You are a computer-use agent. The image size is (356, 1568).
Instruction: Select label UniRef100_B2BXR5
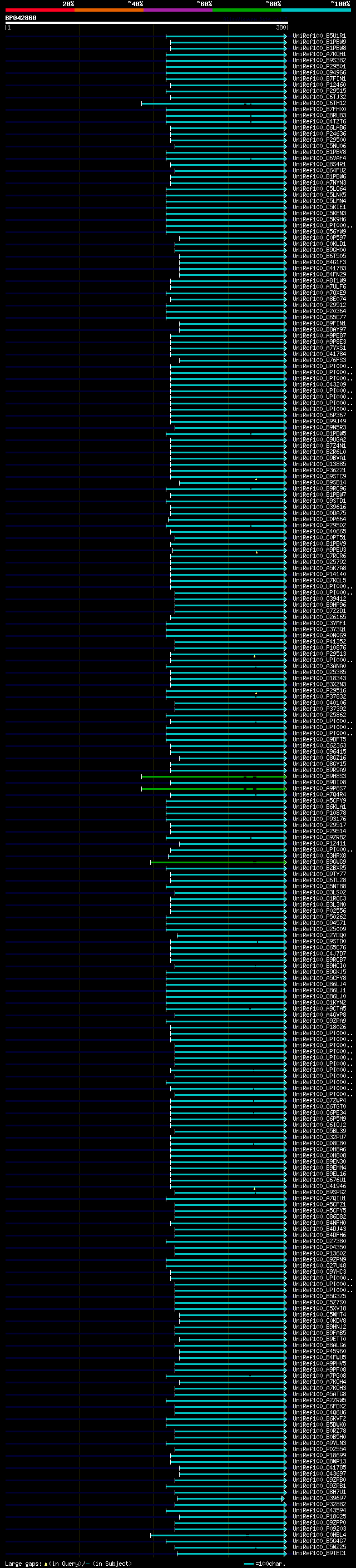point(319,868)
